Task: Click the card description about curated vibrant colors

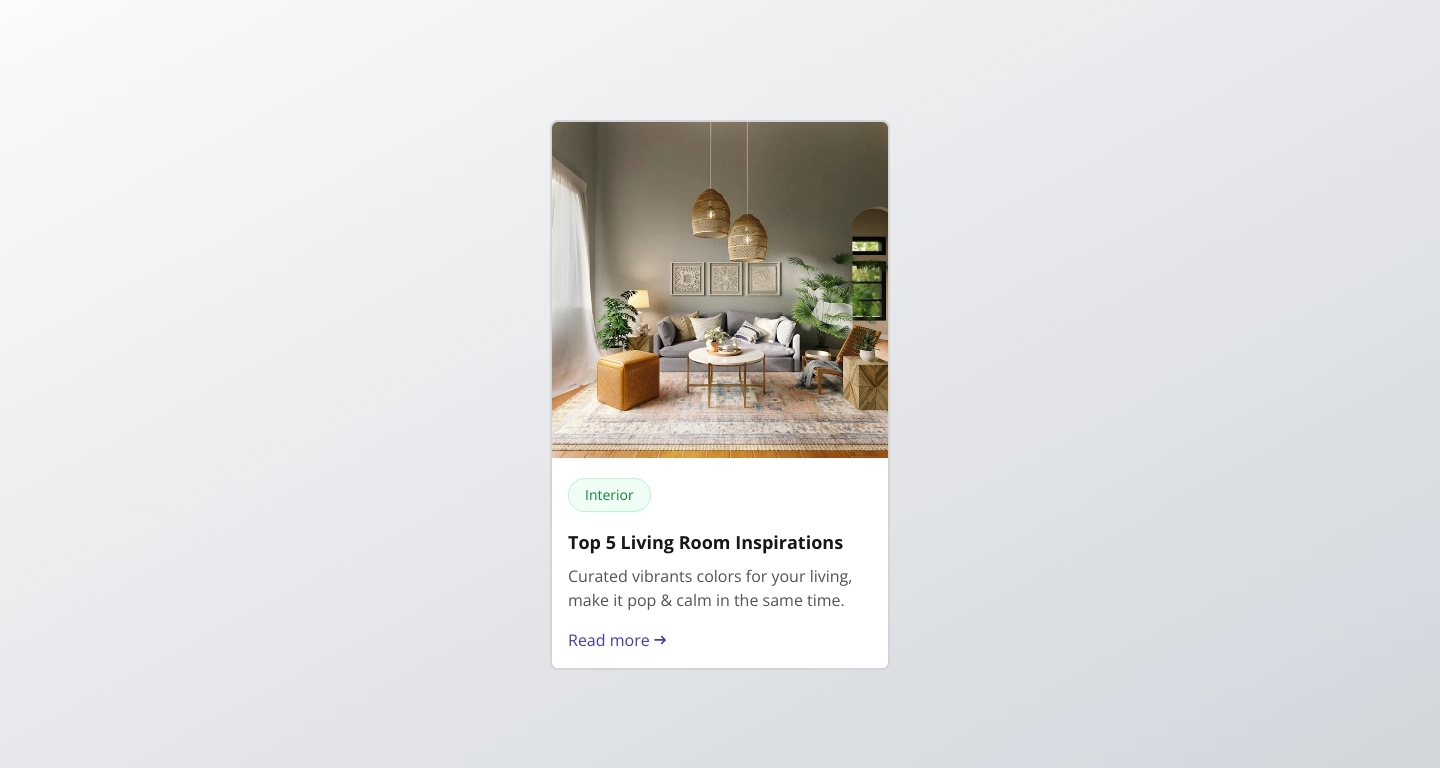Action: 710,589
